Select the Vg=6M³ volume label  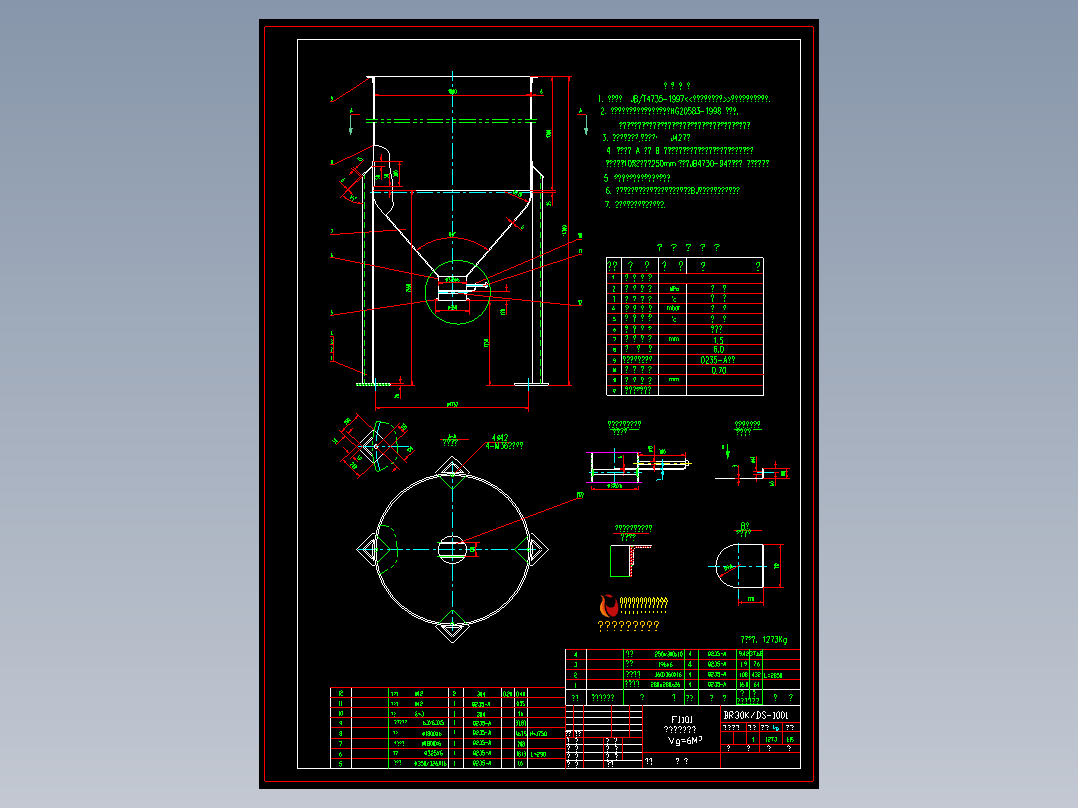click(685, 741)
